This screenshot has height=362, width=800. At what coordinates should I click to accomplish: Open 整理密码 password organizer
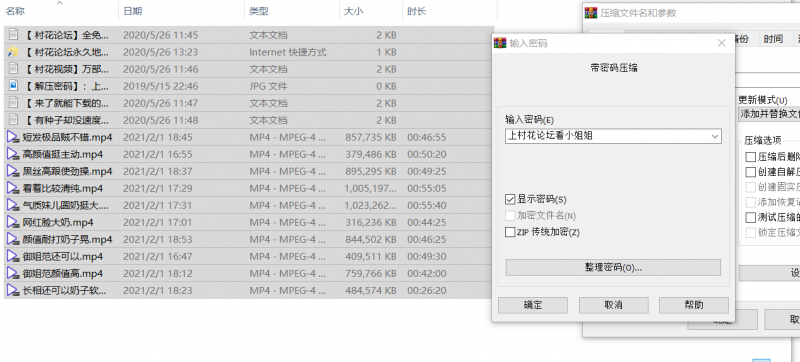613,267
